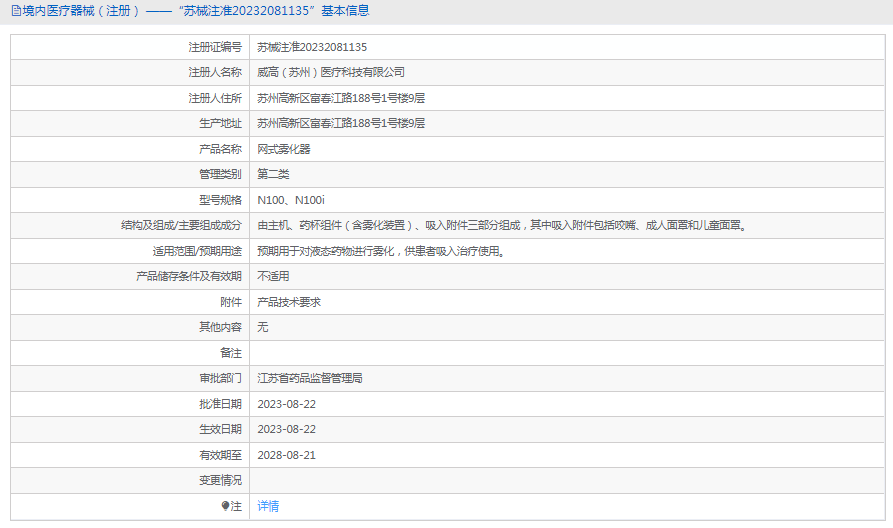Select approving department 江苏省药品监督管理局
Image resolution: width=893 pixels, height=528 pixels.
pyautogui.click(x=310, y=378)
